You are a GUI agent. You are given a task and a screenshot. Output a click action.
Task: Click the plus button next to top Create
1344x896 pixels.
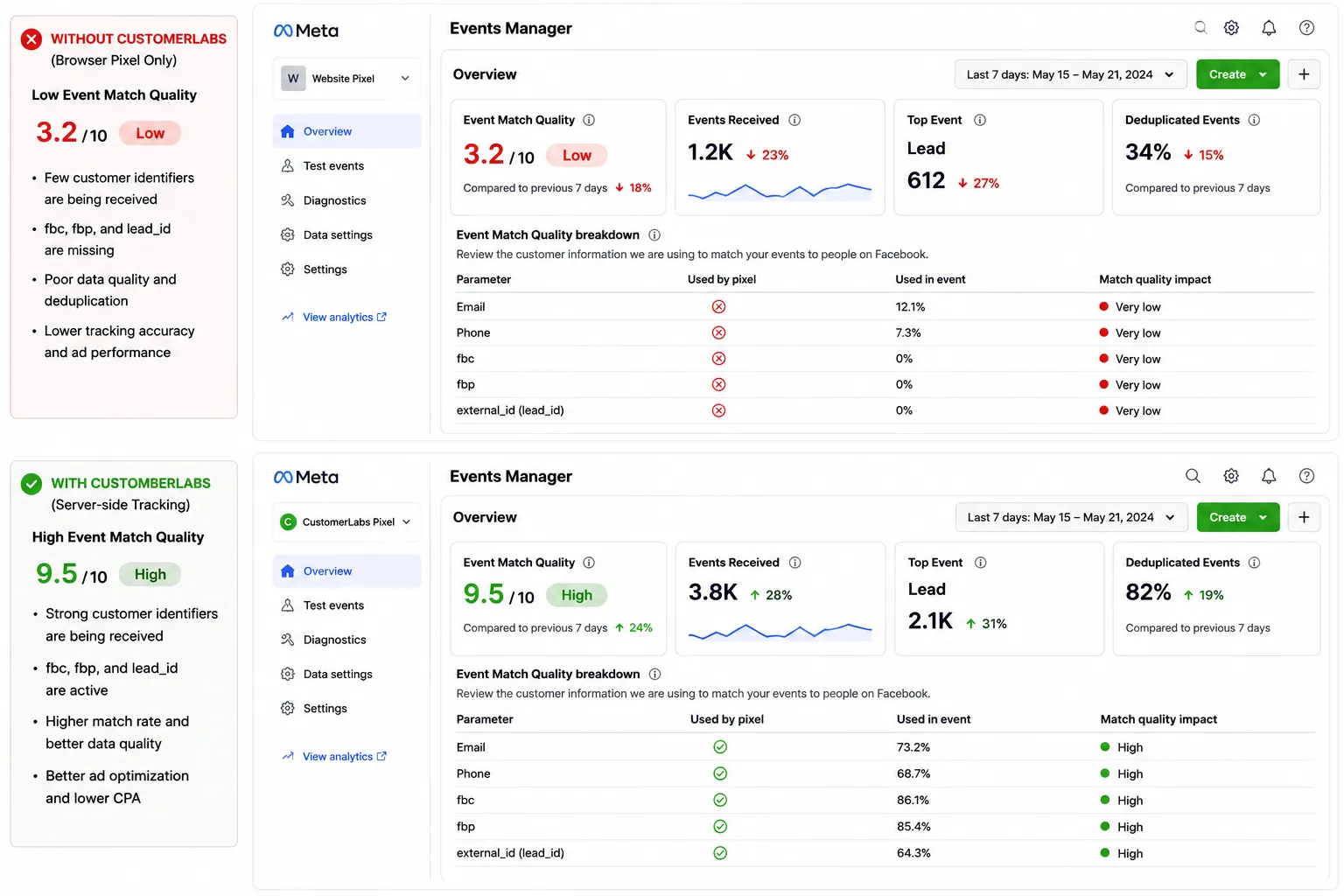pyautogui.click(x=1304, y=74)
